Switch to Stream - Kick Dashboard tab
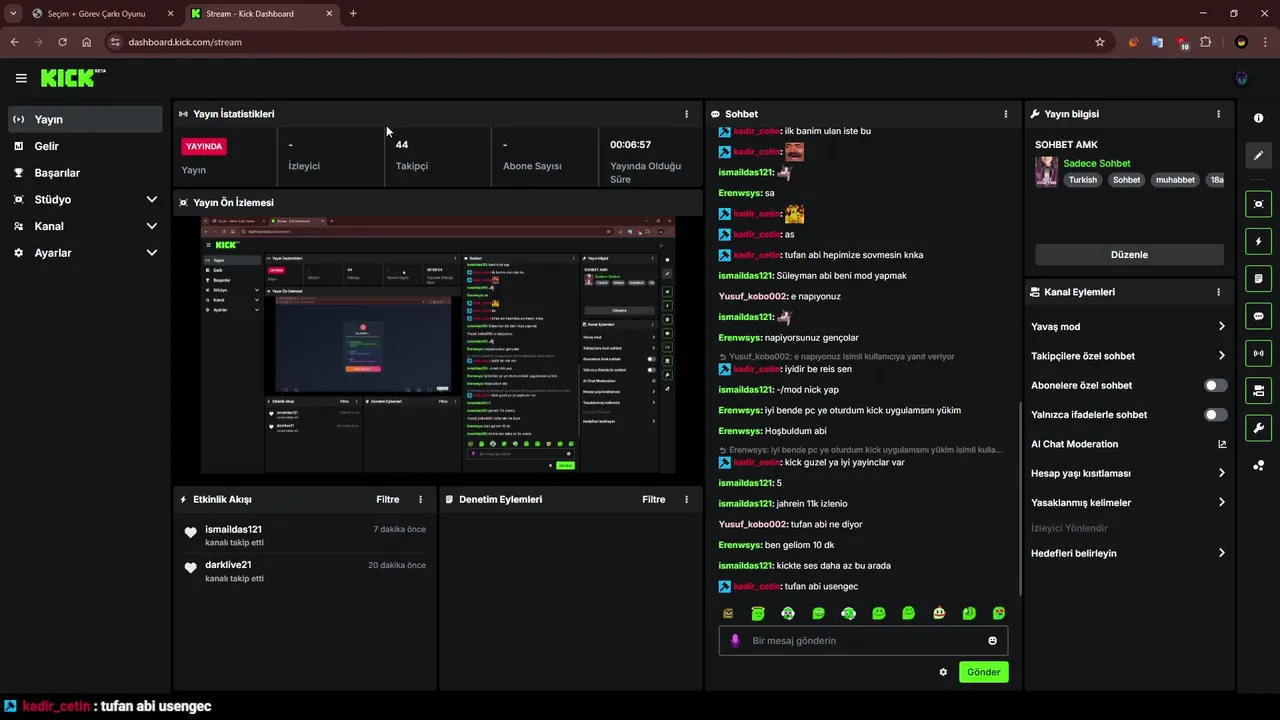Image resolution: width=1280 pixels, height=720 pixels. click(x=263, y=14)
